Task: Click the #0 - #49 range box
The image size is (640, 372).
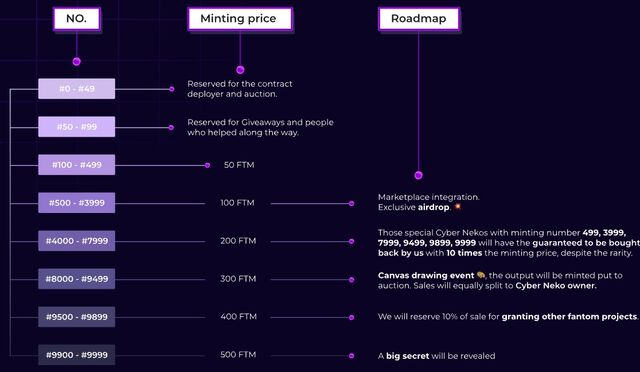Action: tap(77, 89)
